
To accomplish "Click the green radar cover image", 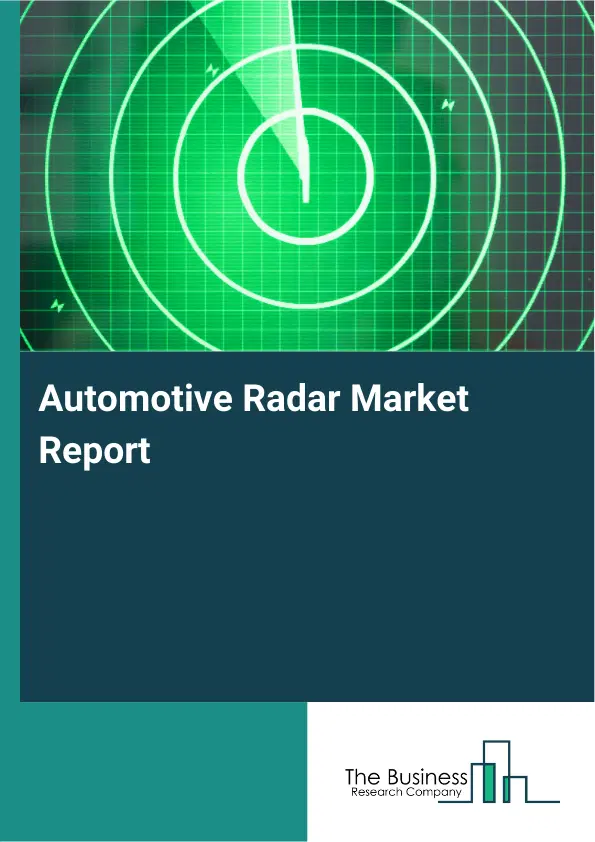I will click(307, 176).
